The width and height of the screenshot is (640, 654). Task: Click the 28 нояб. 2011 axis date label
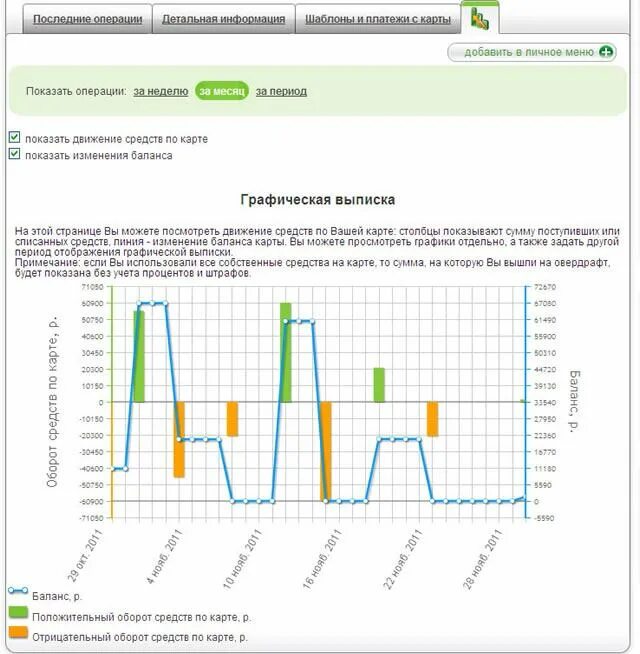click(x=483, y=559)
